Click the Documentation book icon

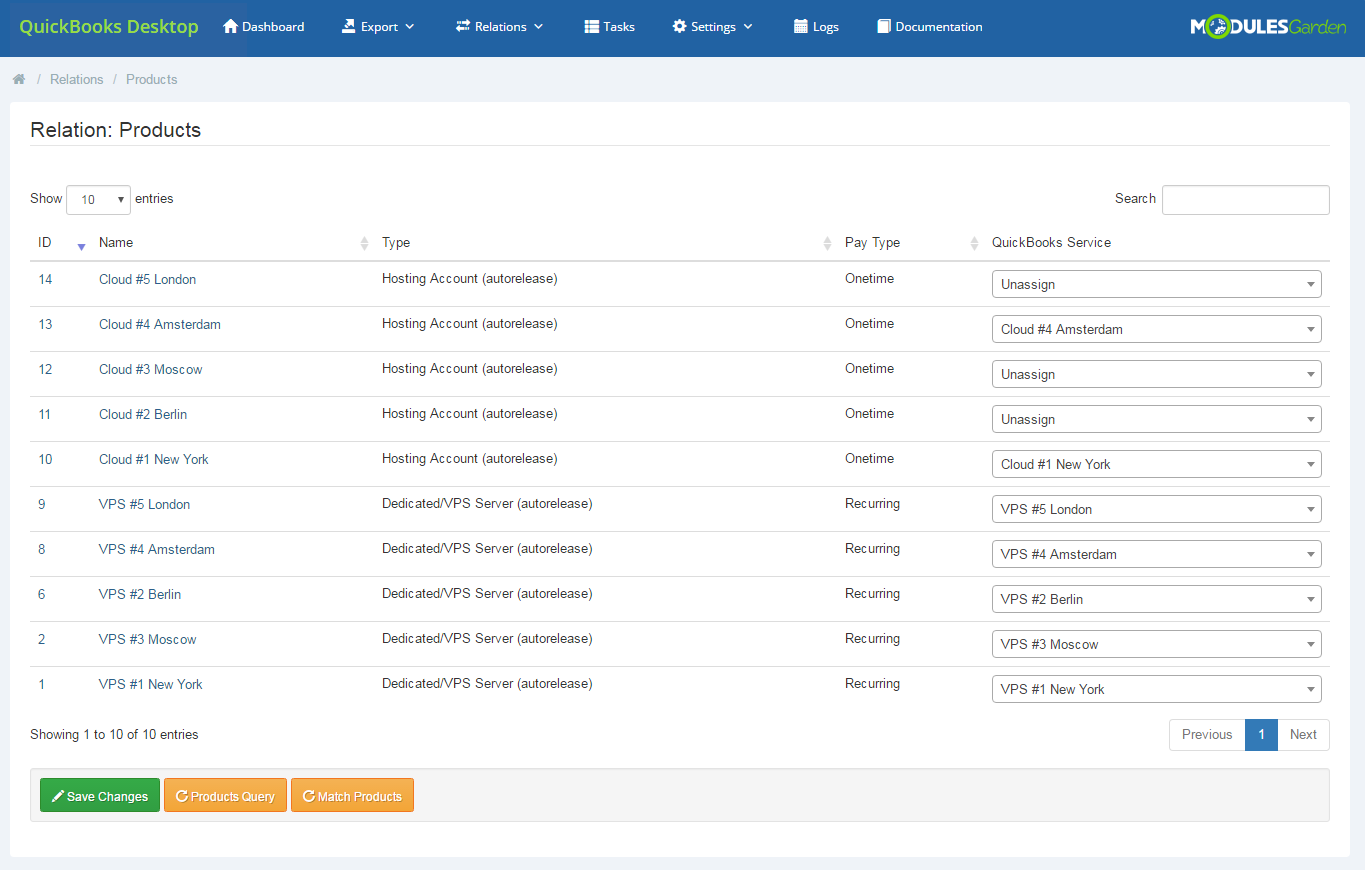click(x=882, y=26)
